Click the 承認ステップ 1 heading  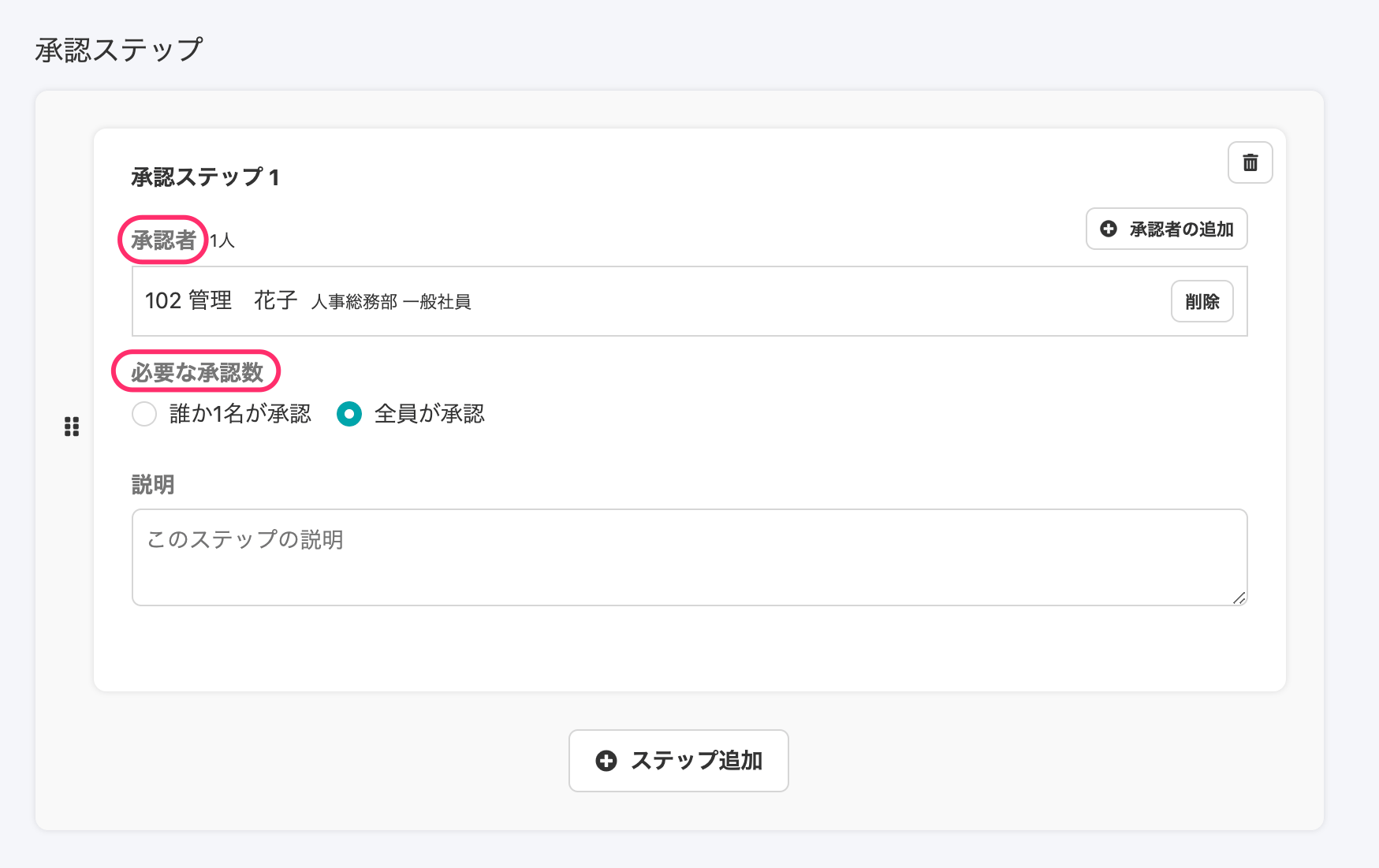(205, 177)
